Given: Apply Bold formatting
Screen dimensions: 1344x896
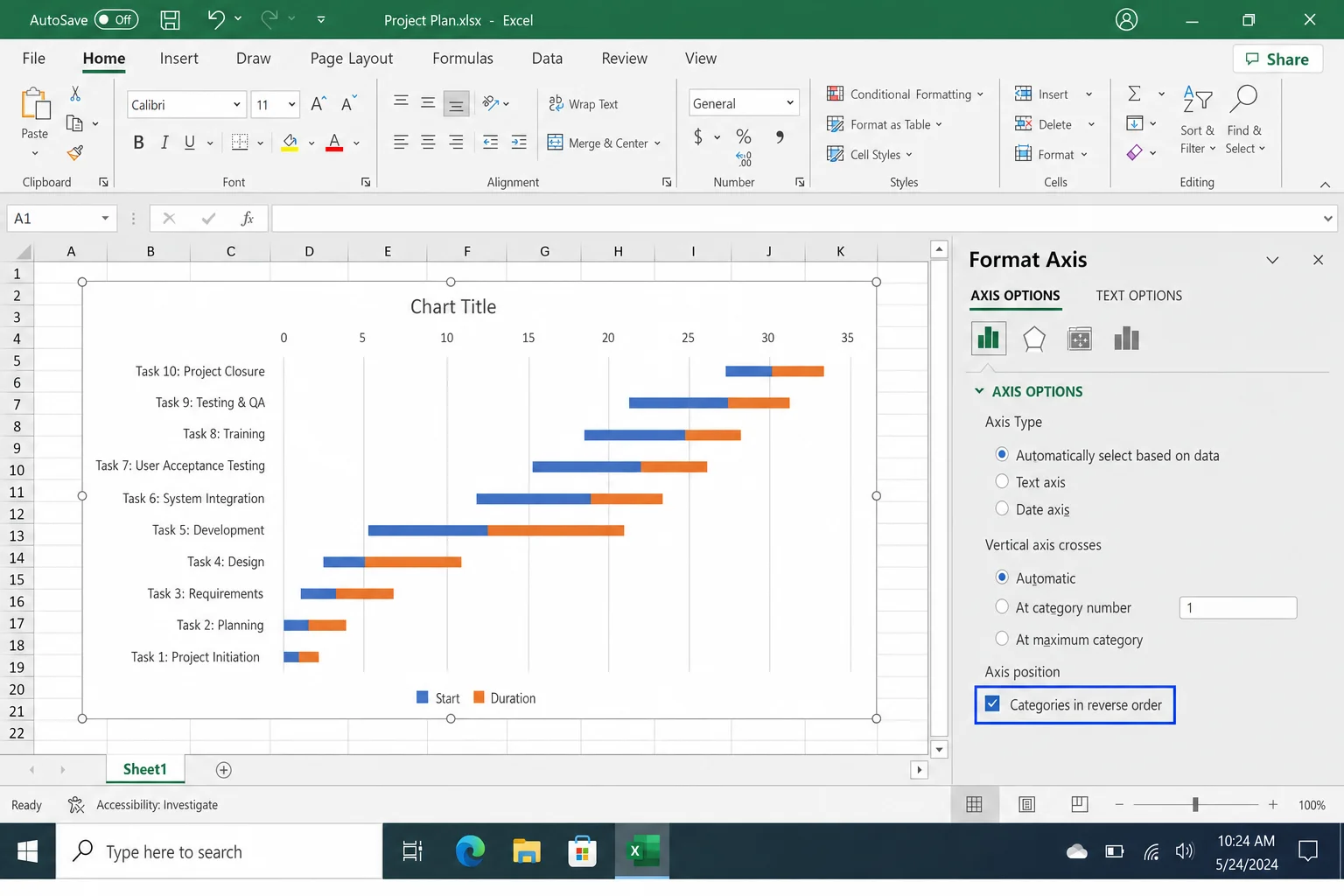Looking at the screenshot, I should coord(138,142).
